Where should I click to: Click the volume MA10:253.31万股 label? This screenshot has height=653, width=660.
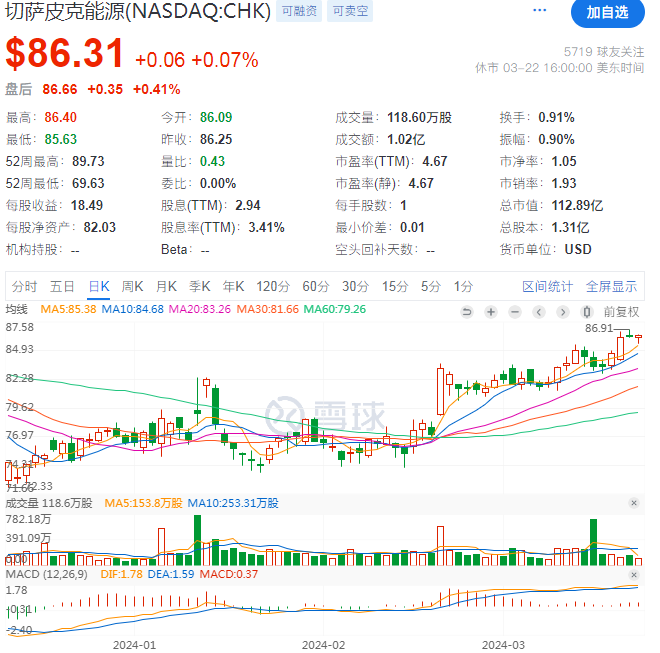pyautogui.click(x=233, y=503)
